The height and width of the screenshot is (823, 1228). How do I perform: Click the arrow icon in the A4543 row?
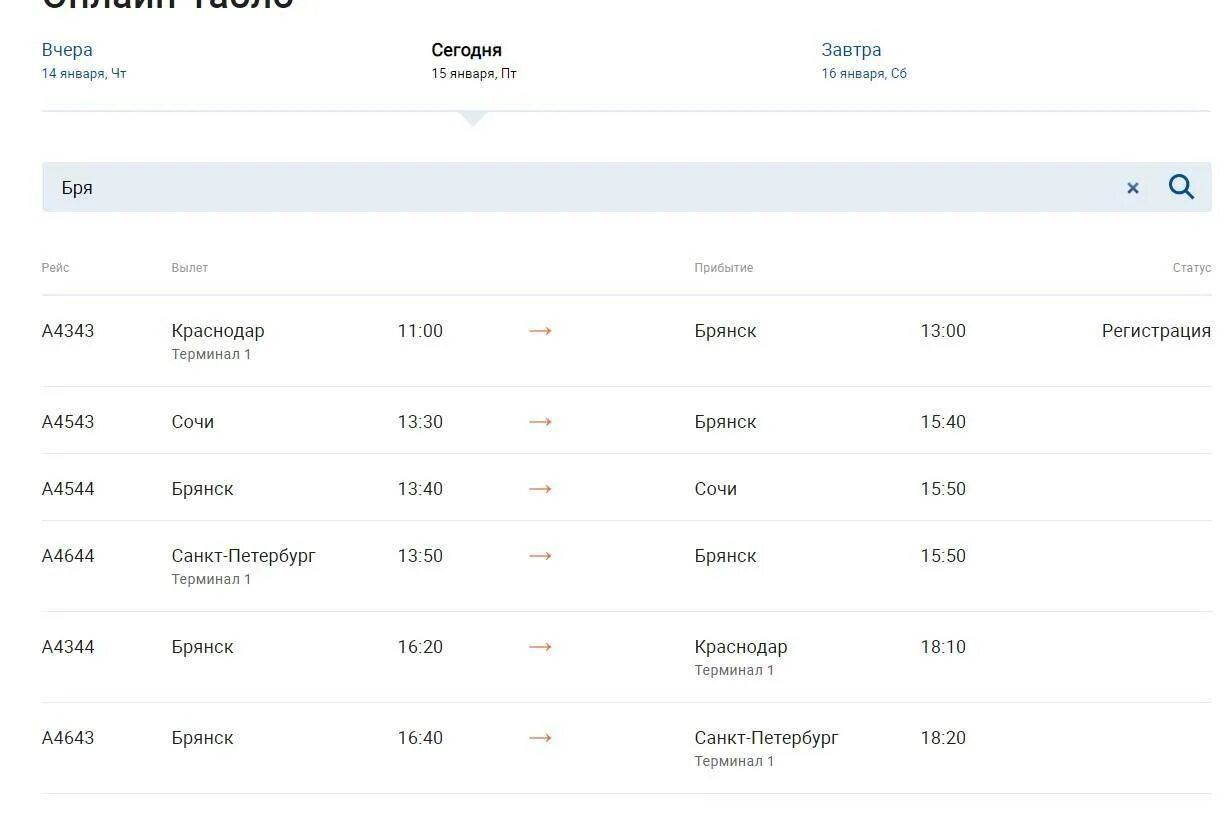click(540, 422)
